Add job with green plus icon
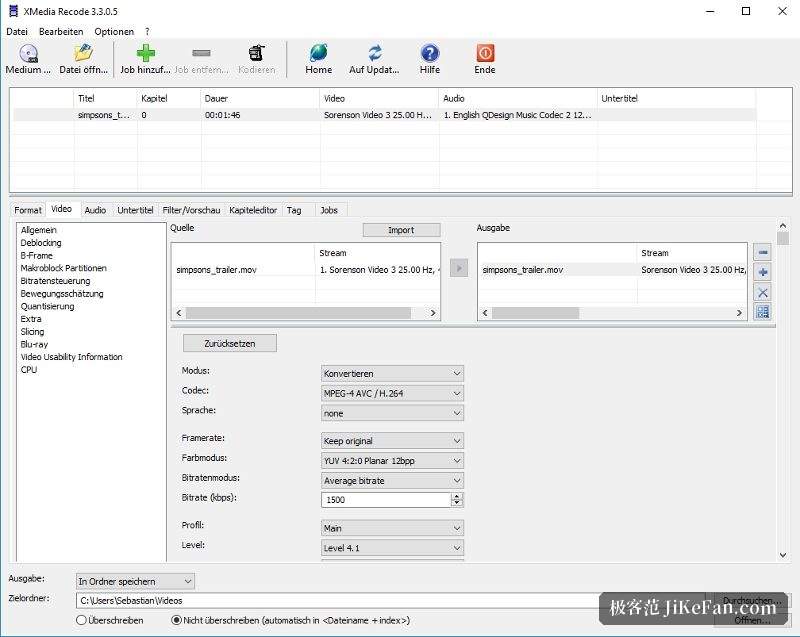This screenshot has width=800, height=637. tap(145, 53)
